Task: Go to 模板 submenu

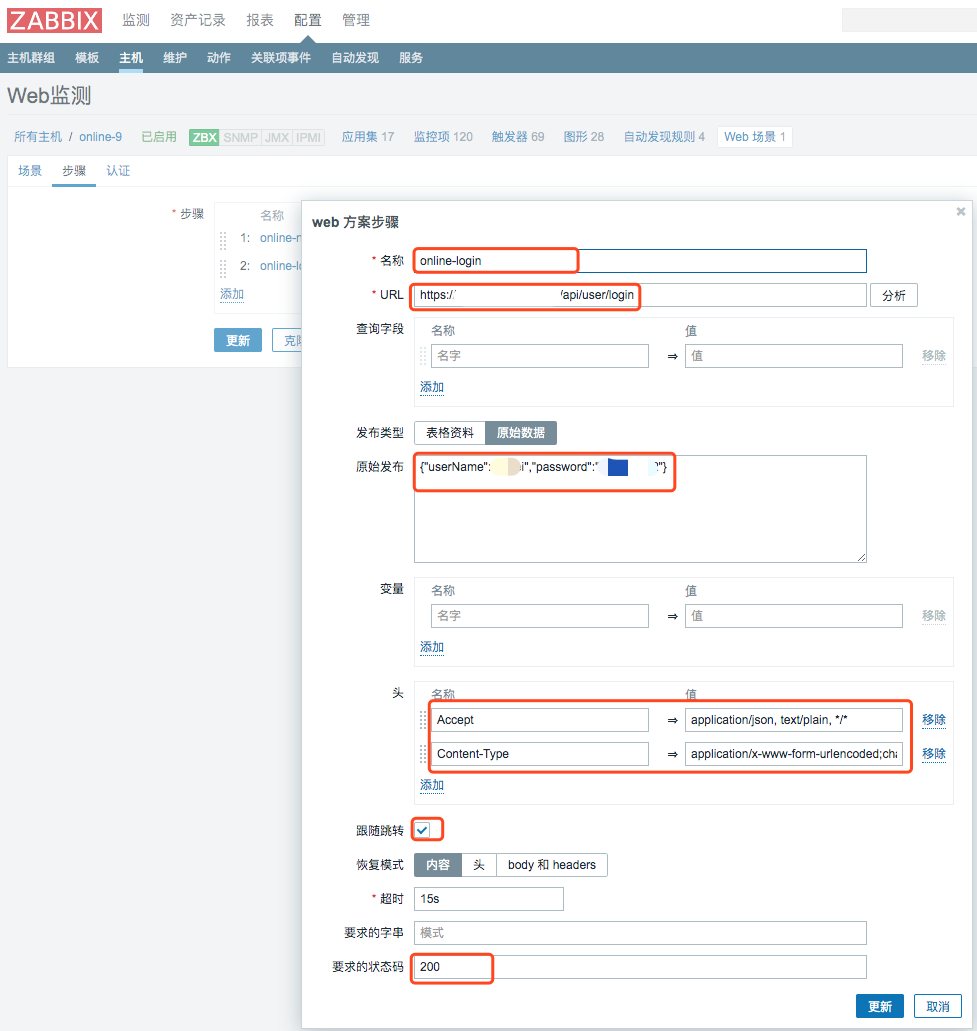Action: coord(87,58)
